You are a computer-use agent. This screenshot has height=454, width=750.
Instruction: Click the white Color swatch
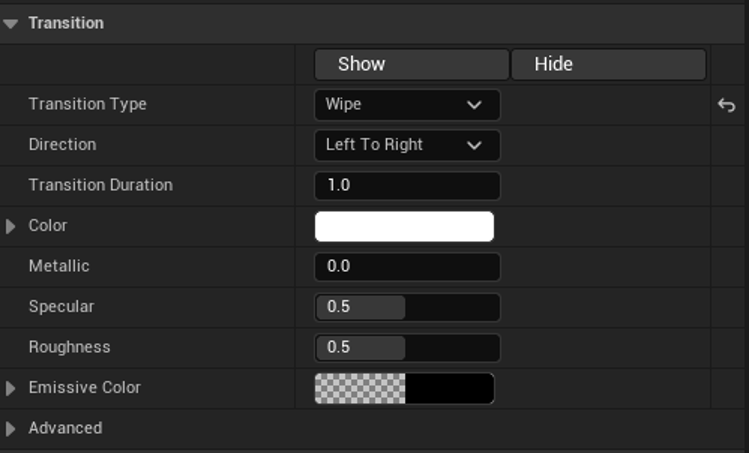pyautogui.click(x=404, y=226)
